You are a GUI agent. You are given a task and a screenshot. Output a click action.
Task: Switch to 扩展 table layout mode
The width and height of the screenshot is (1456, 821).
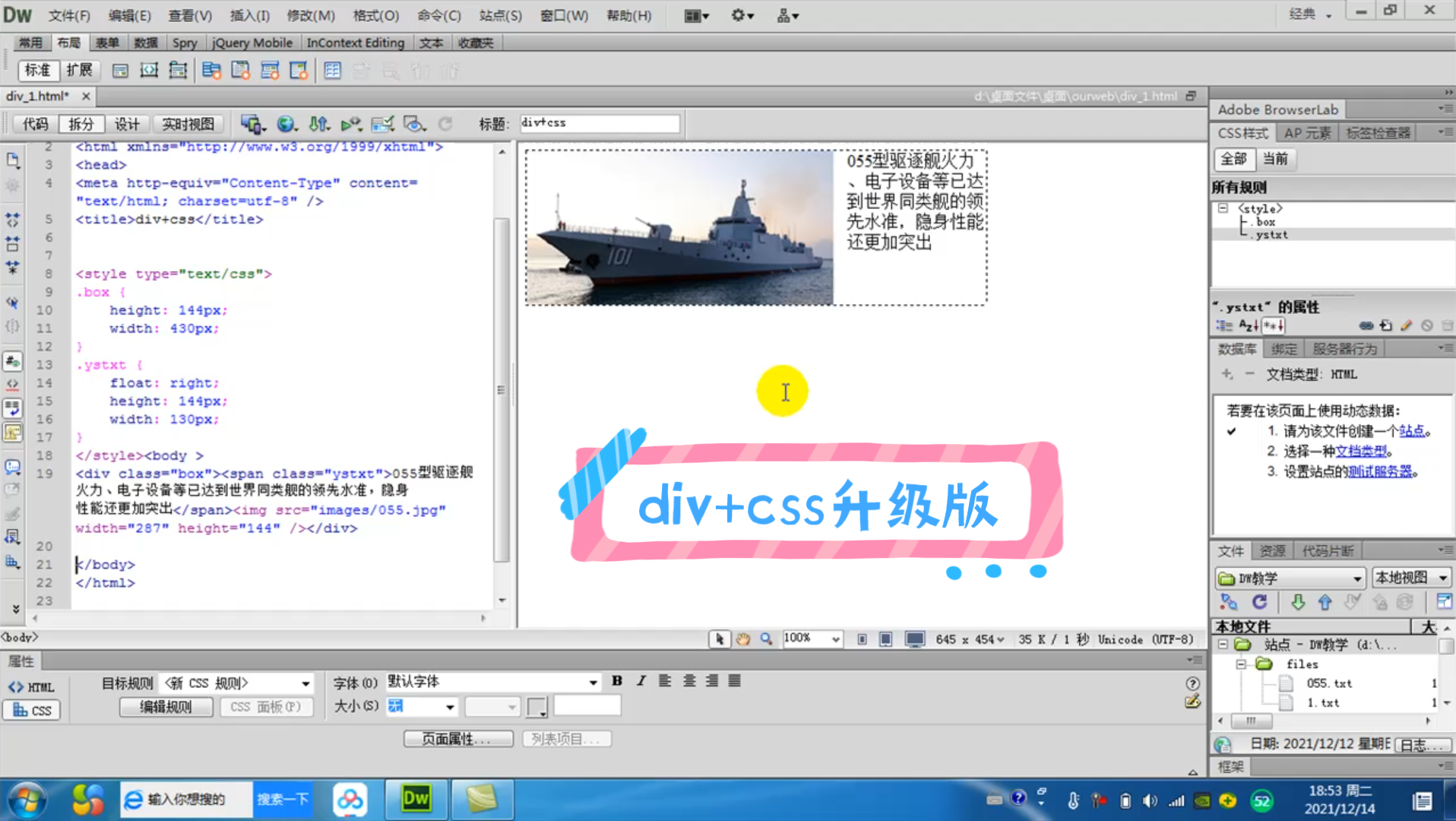(x=80, y=70)
